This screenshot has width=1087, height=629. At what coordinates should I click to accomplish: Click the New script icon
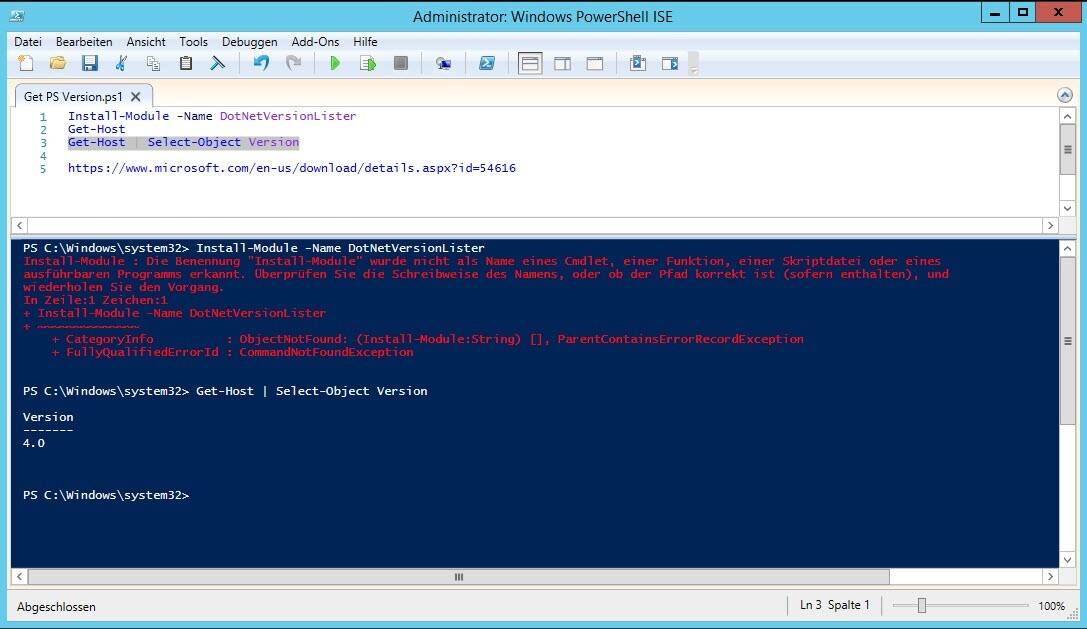point(26,64)
